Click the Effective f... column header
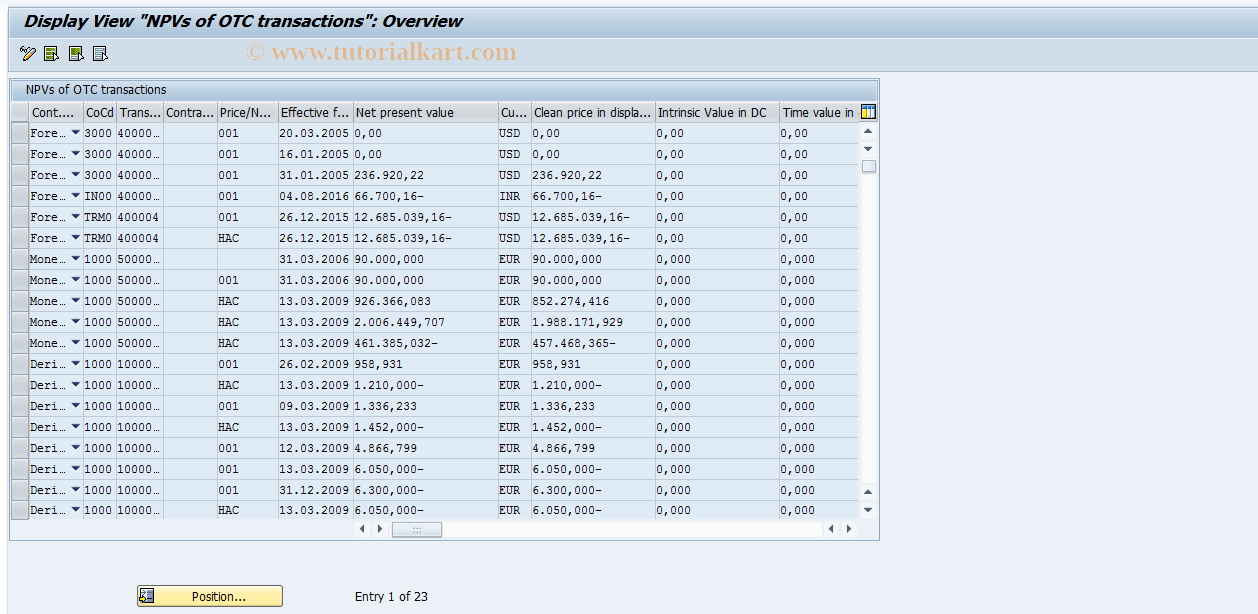The width and height of the screenshot is (1258, 614). point(315,112)
